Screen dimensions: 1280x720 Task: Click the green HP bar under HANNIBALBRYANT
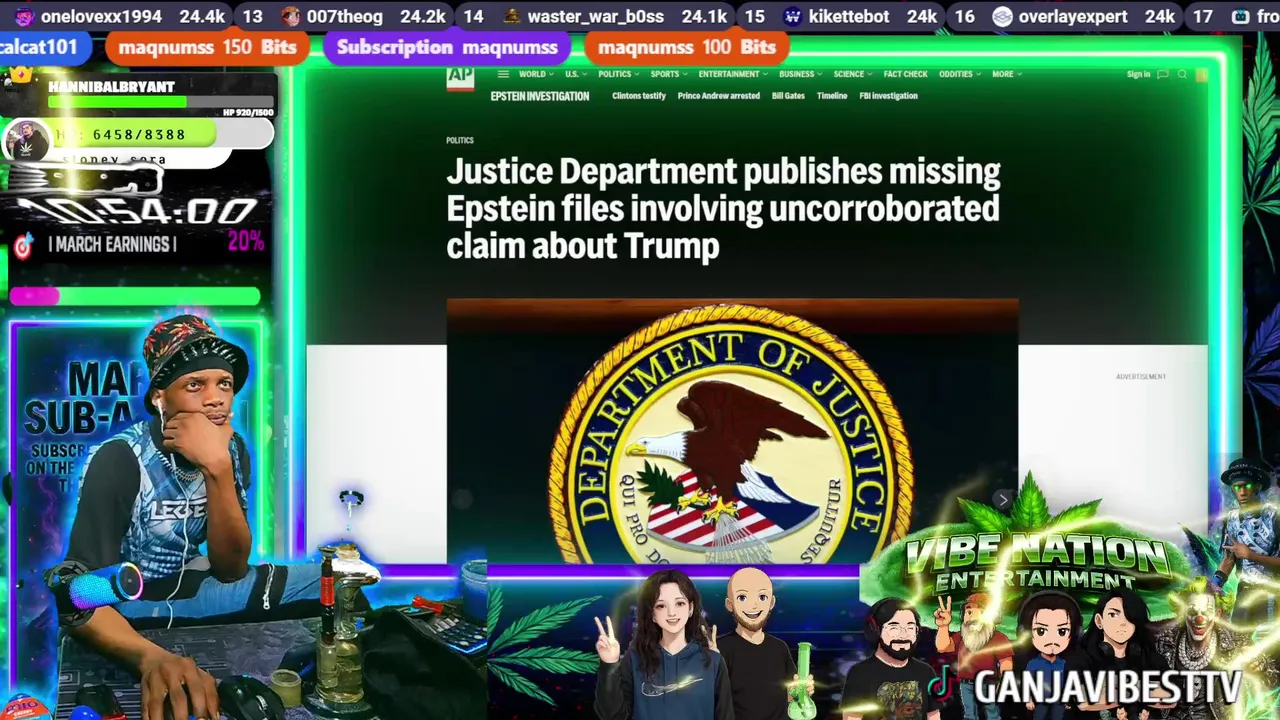pyautogui.click(x=160, y=102)
